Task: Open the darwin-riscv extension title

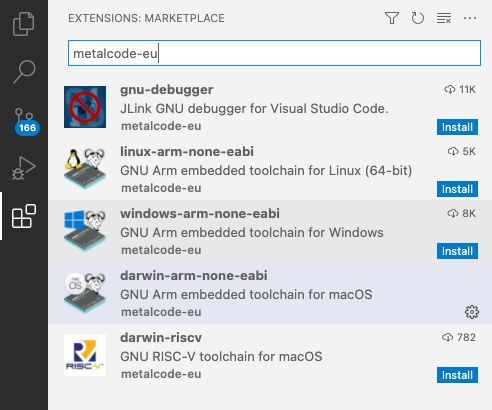Action: coord(161,338)
